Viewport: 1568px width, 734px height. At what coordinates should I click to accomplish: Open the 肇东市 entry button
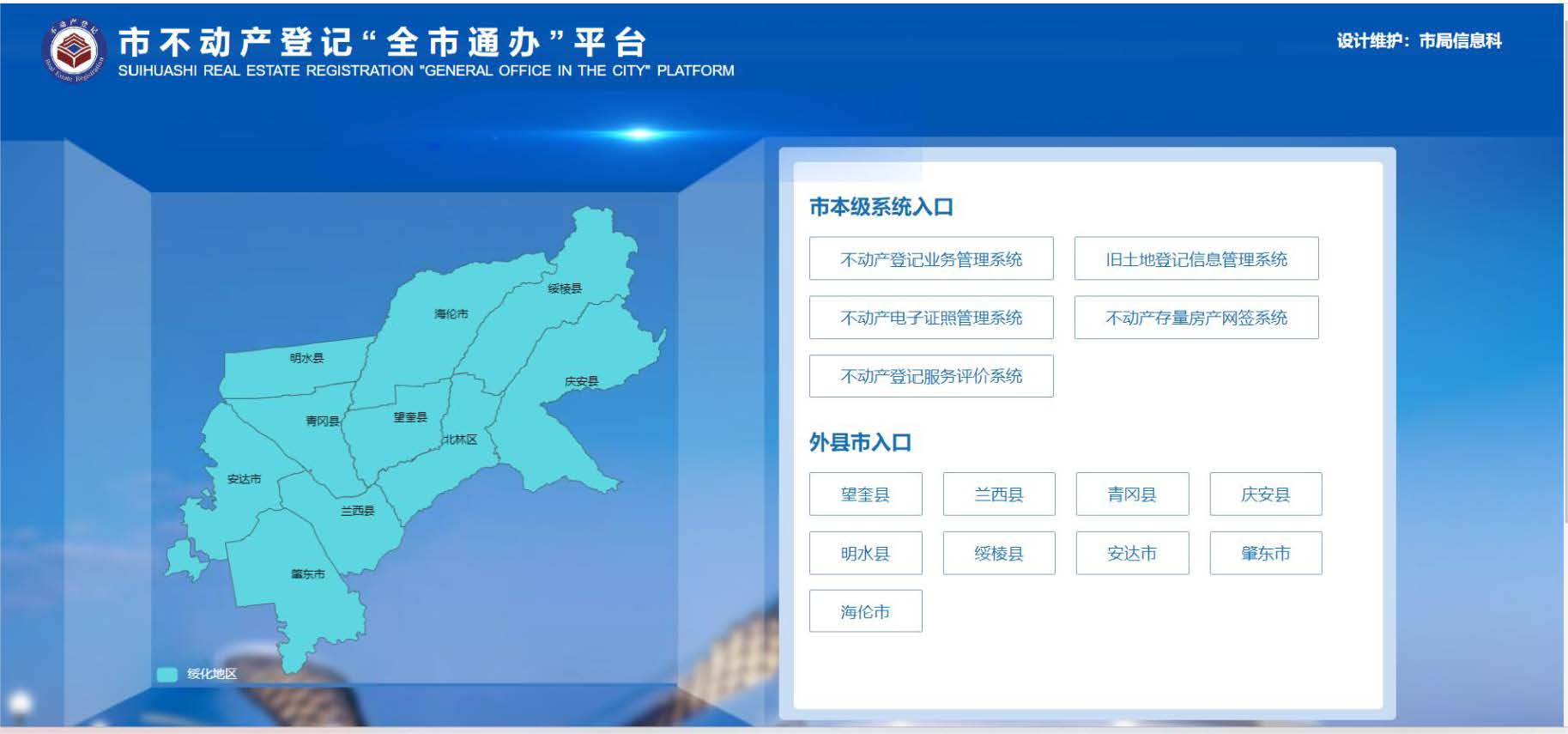(1265, 553)
